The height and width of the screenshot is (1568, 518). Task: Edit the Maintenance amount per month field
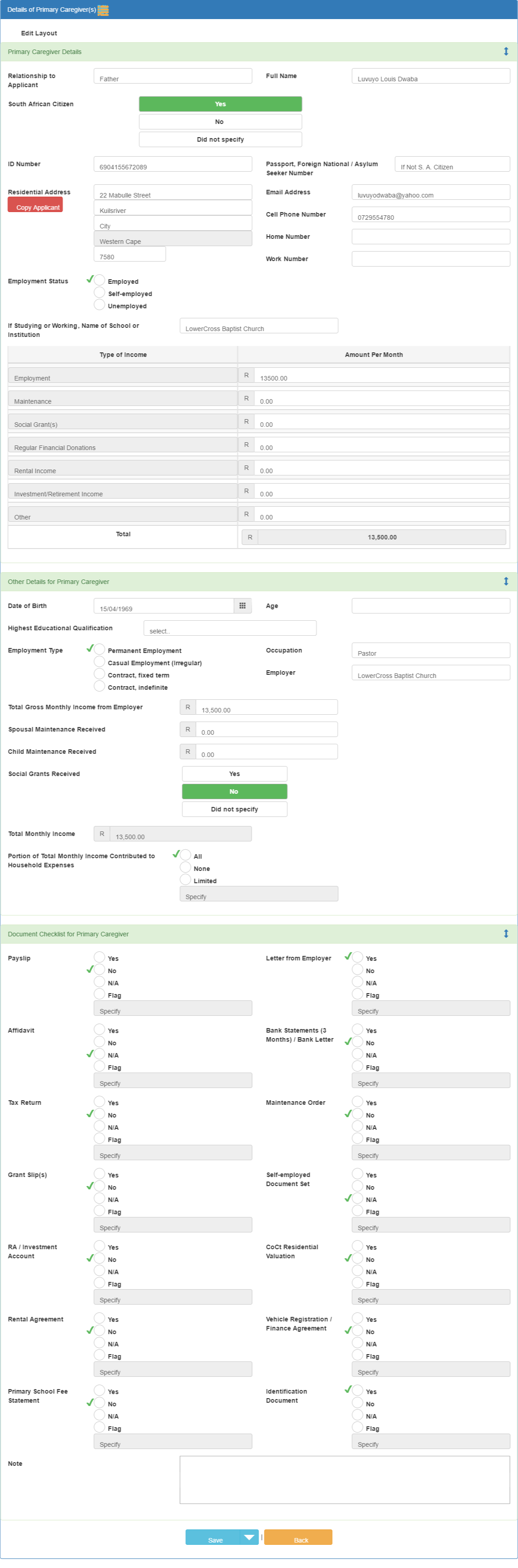(x=382, y=398)
